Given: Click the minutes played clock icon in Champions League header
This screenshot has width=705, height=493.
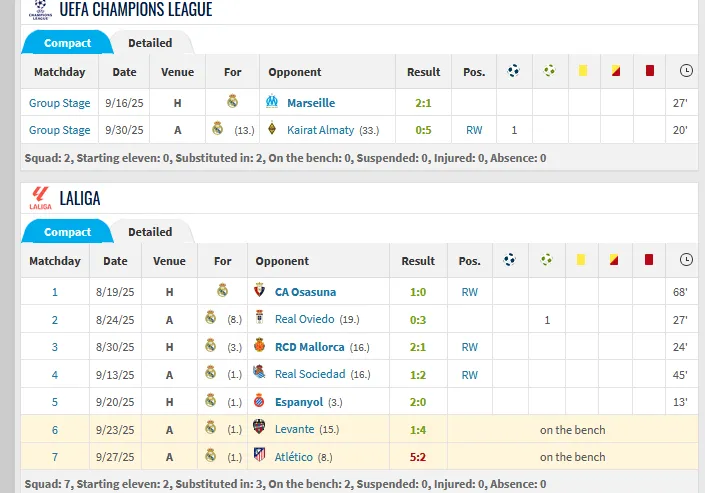Looking at the screenshot, I should coord(686,71).
